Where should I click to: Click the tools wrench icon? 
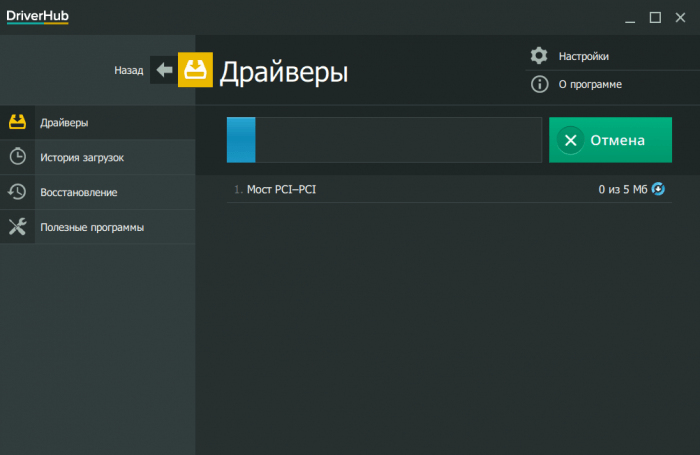[17, 226]
